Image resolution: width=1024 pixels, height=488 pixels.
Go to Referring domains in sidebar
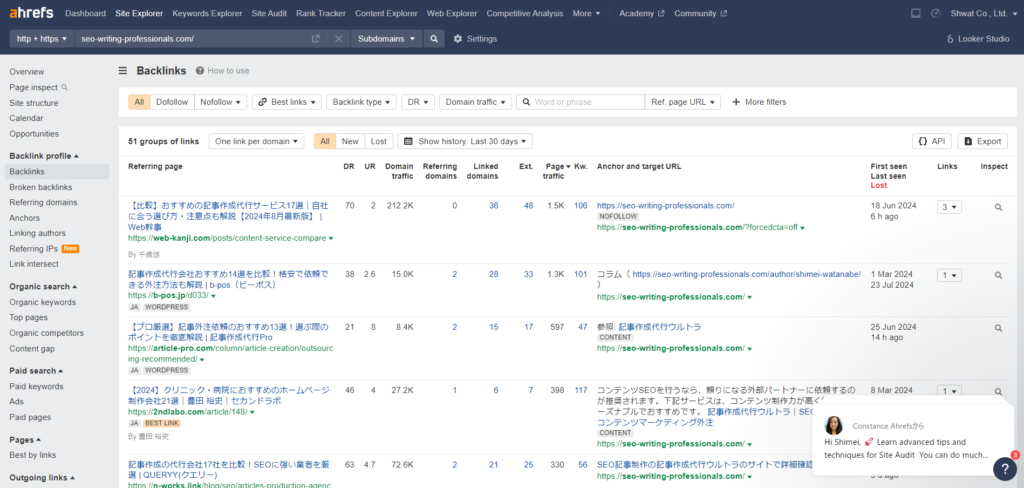pyautogui.click(x=43, y=202)
